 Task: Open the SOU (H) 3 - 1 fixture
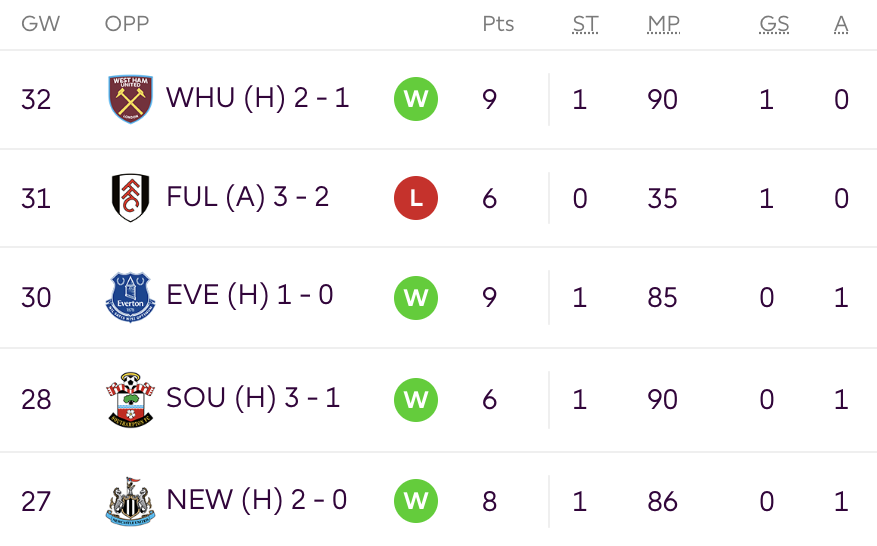pos(253,398)
